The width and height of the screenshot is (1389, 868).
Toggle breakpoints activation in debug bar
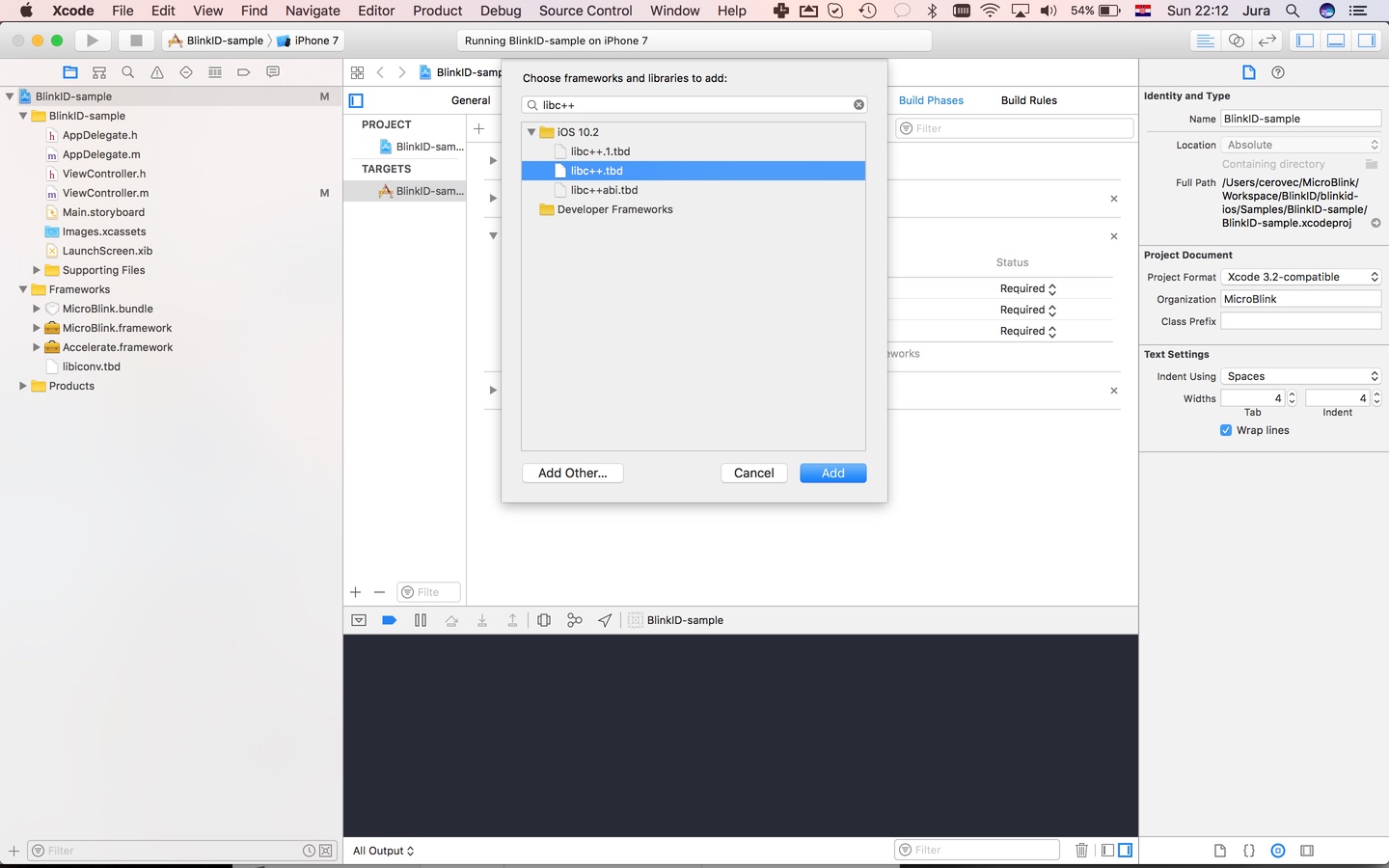click(x=390, y=620)
